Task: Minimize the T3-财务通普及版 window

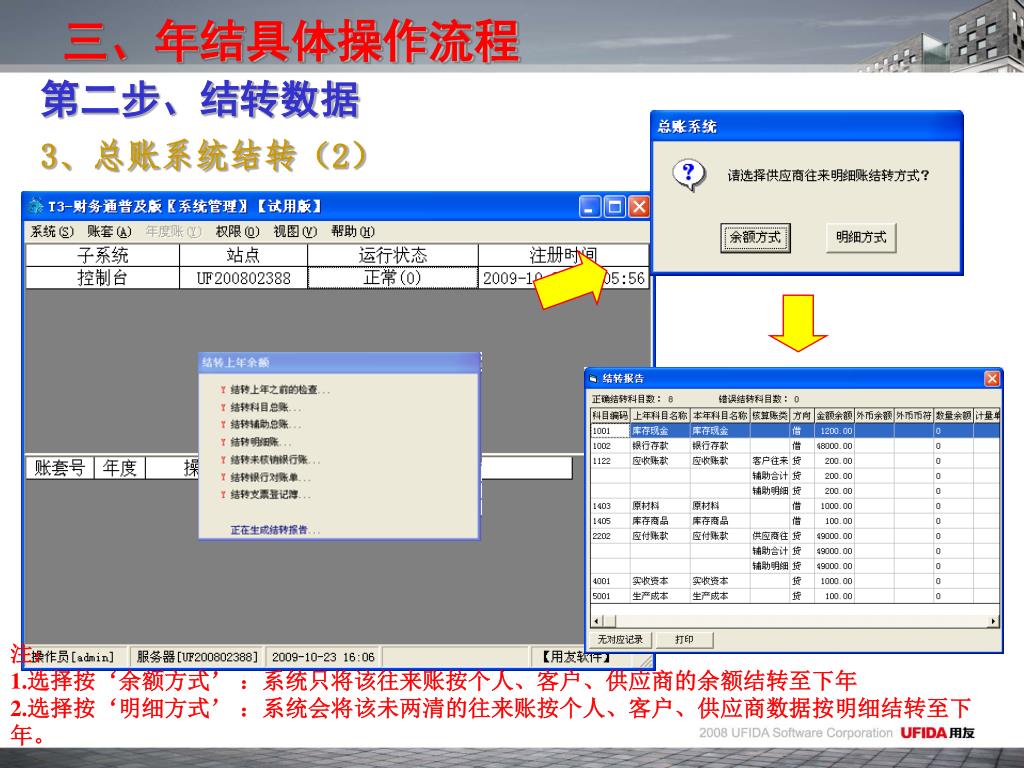Action: 590,207
